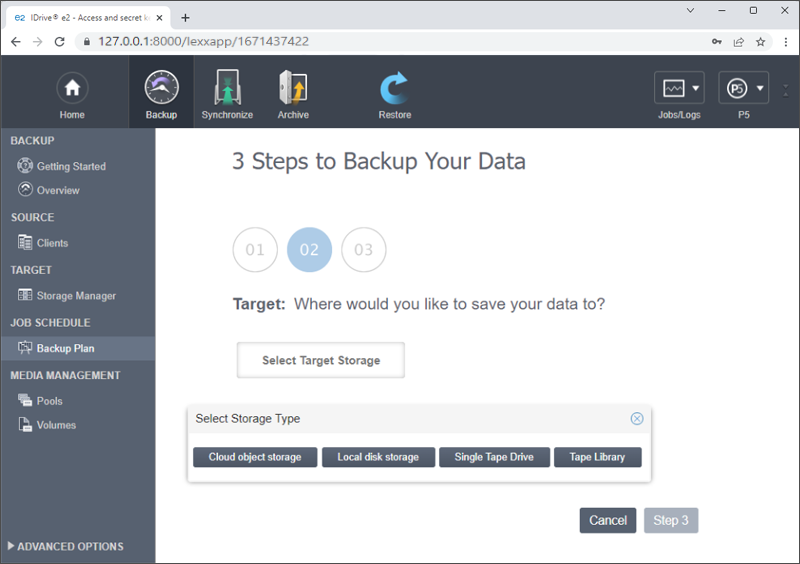Go back in browser history
Image resolution: width=800 pixels, height=564 pixels.
coord(16,42)
